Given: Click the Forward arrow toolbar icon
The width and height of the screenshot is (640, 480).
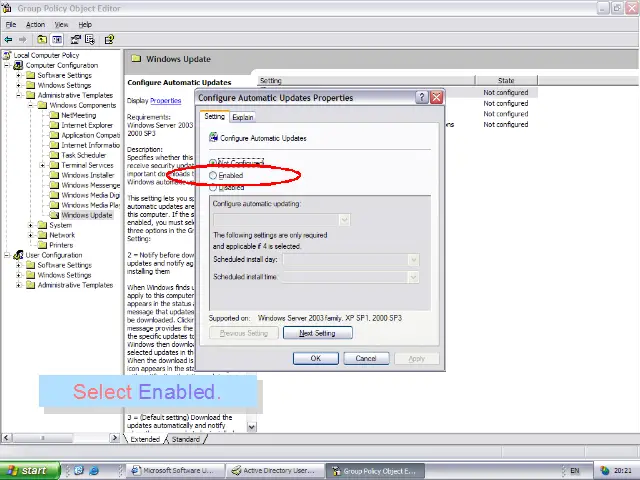Looking at the screenshot, I should click(x=22, y=40).
